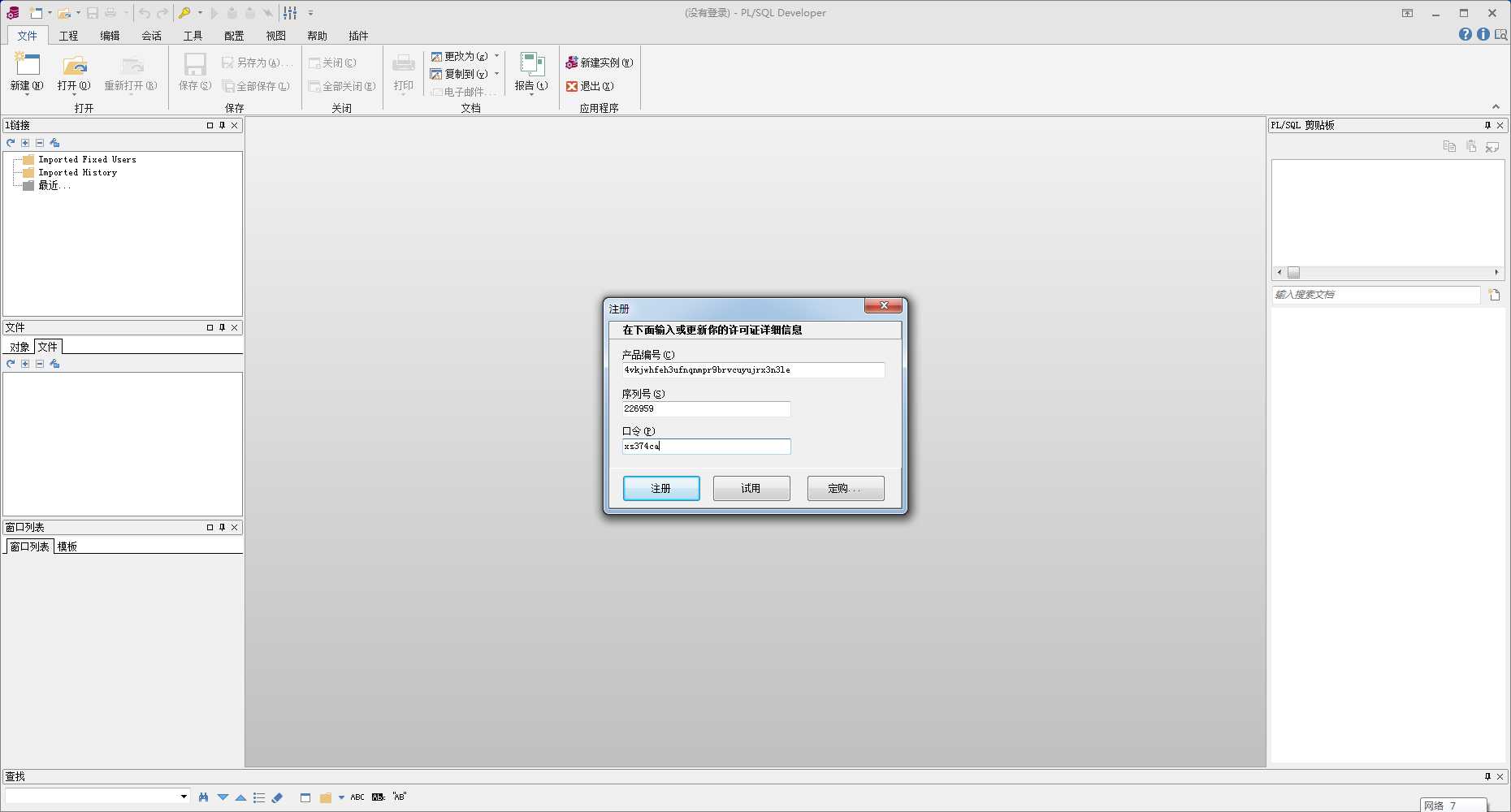The image size is (1511, 812).
Task: Open the 插件 ribbon tab
Action: tap(358, 36)
